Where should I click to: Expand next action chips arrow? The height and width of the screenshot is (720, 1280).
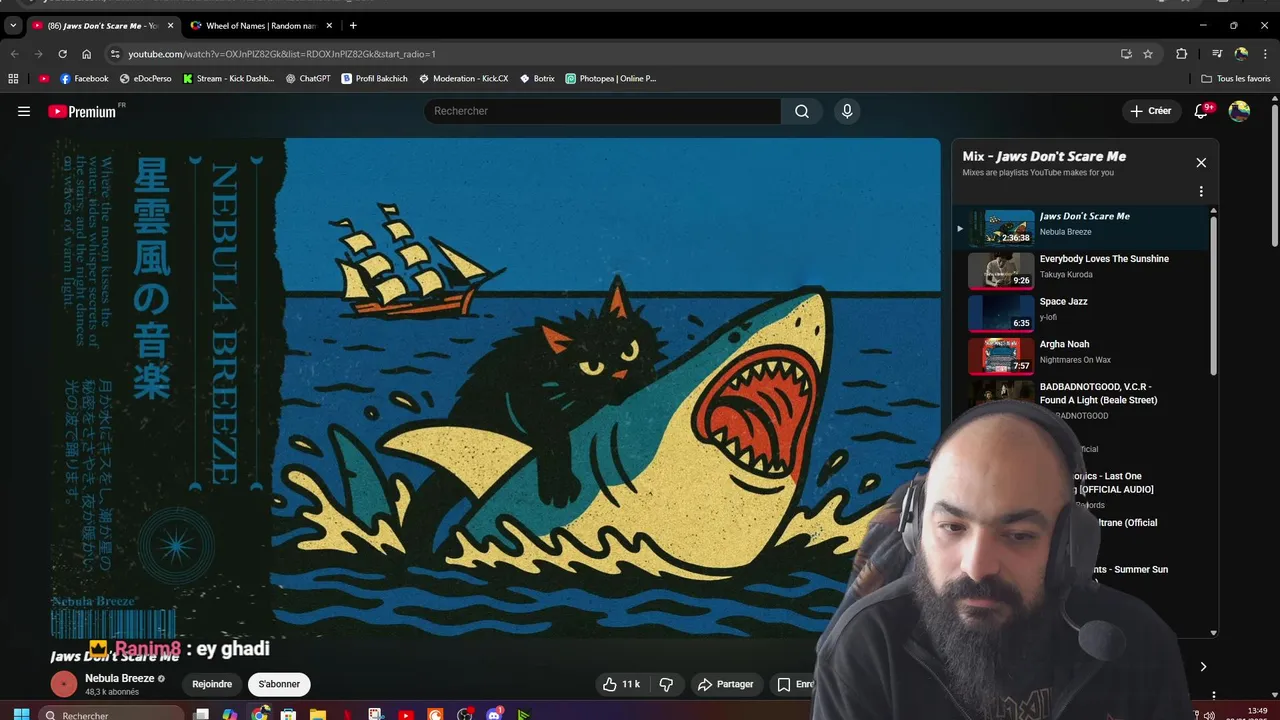coord(1203,666)
